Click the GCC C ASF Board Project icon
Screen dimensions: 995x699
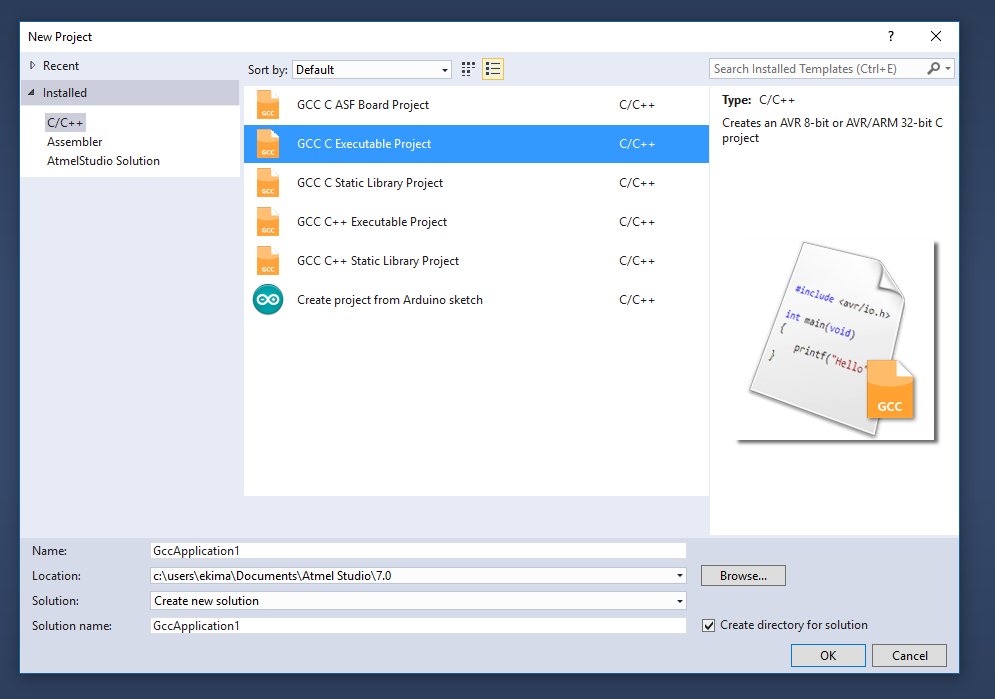tap(268, 105)
